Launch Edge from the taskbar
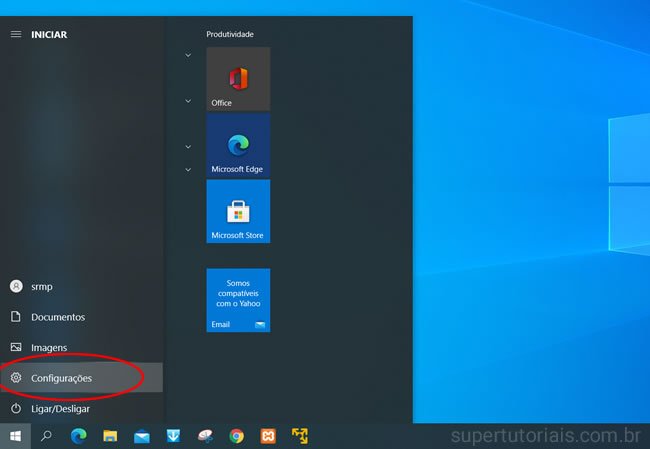650x449 pixels. coord(78,436)
